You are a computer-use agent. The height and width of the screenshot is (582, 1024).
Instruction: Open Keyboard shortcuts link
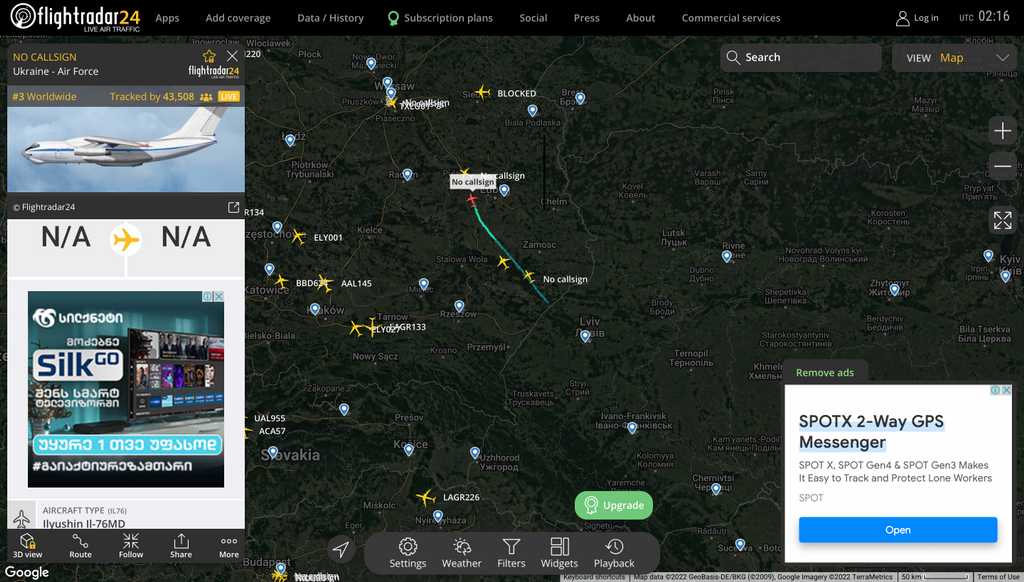(594, 577)
